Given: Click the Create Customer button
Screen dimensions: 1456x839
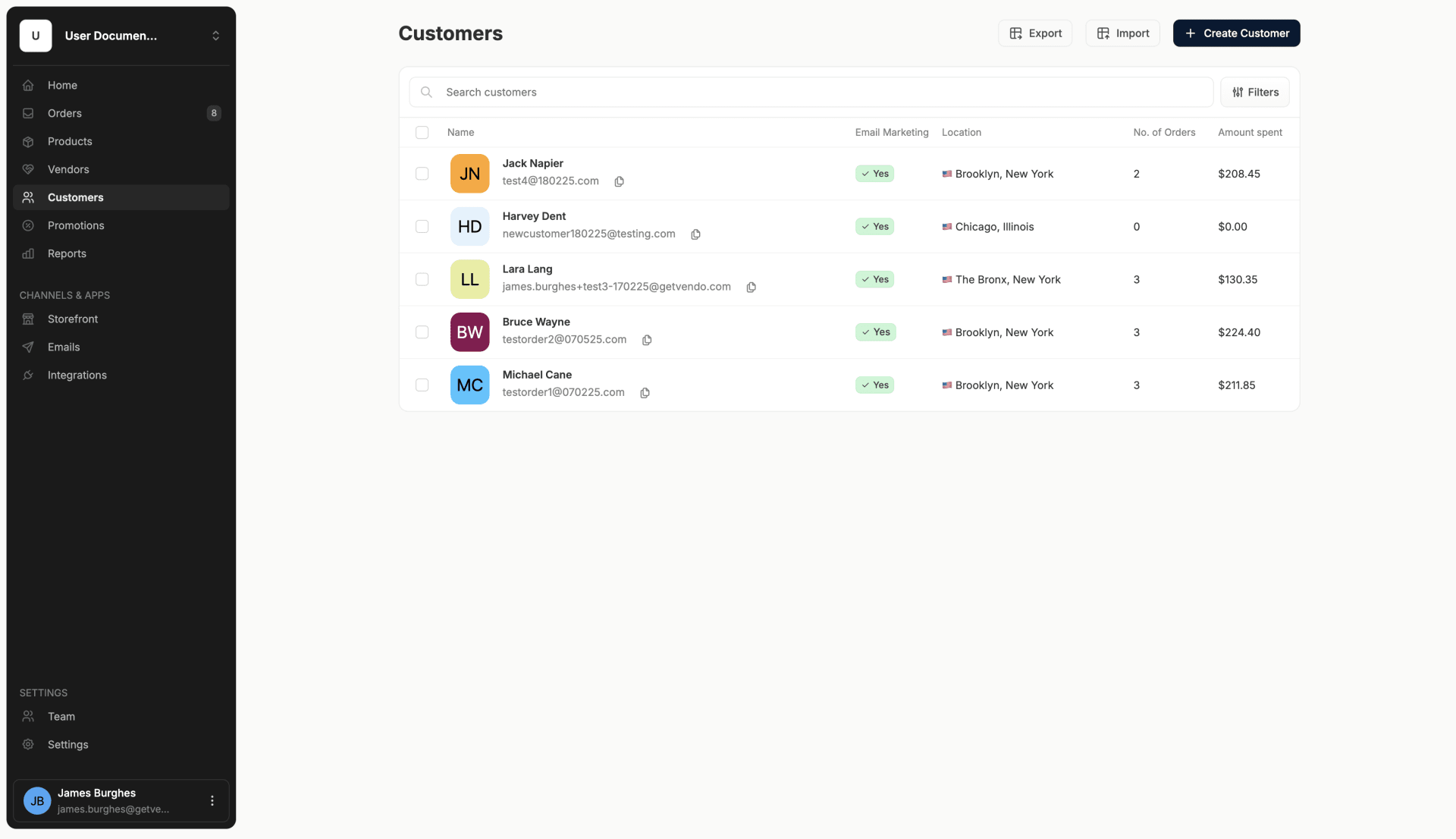Looking at the screenshot, I should coord(1236,33).
